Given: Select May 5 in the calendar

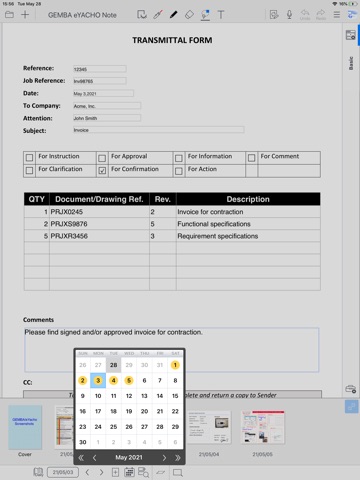Looking at the screenshot, I should coord(129,380).
